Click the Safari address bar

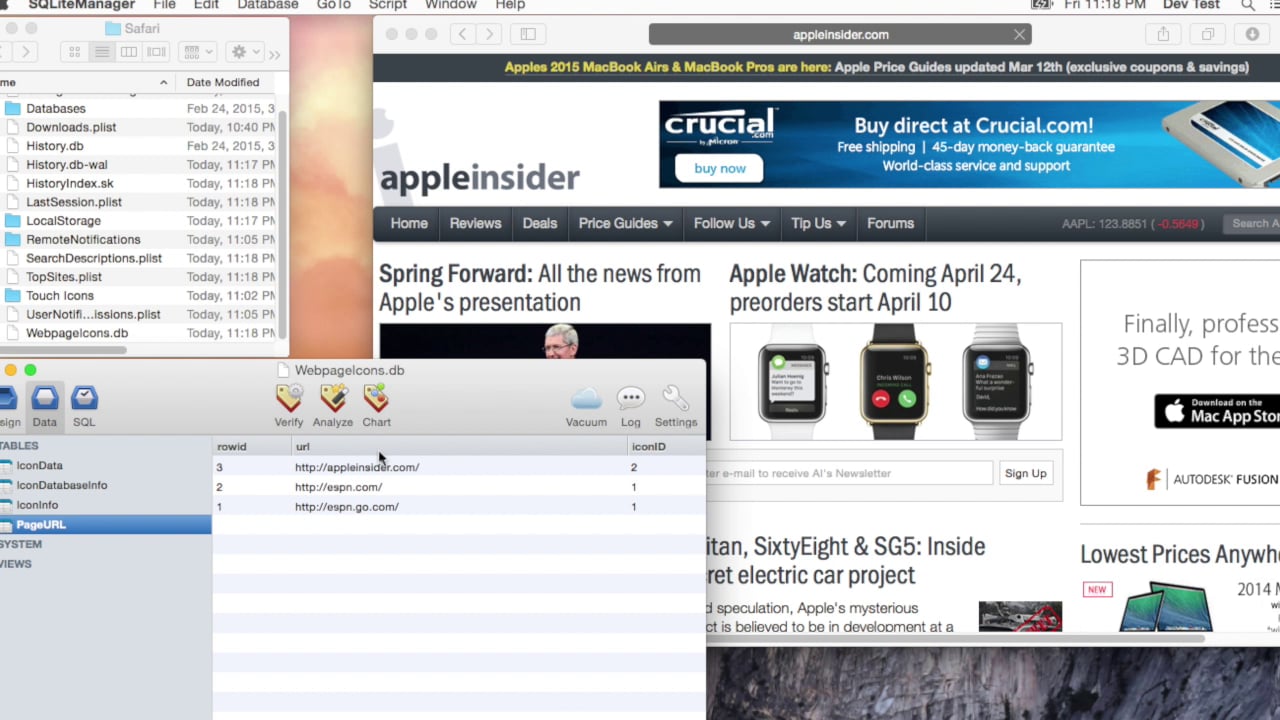(840, 34)
